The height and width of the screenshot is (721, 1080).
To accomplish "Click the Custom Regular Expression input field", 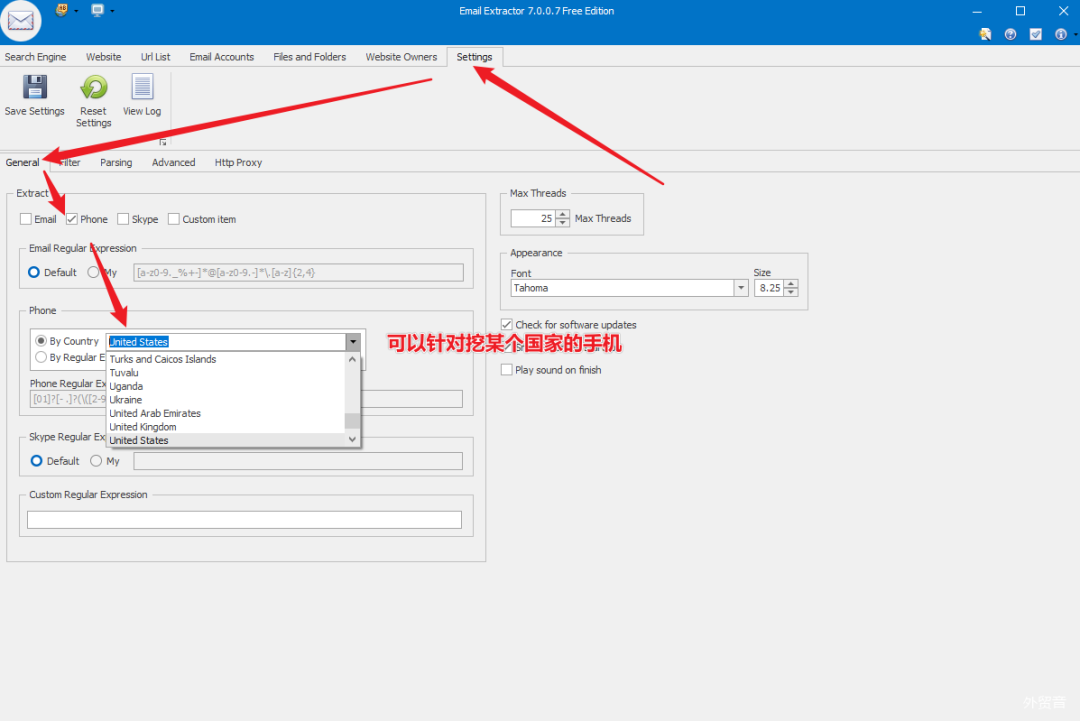I will pos(245,520).
